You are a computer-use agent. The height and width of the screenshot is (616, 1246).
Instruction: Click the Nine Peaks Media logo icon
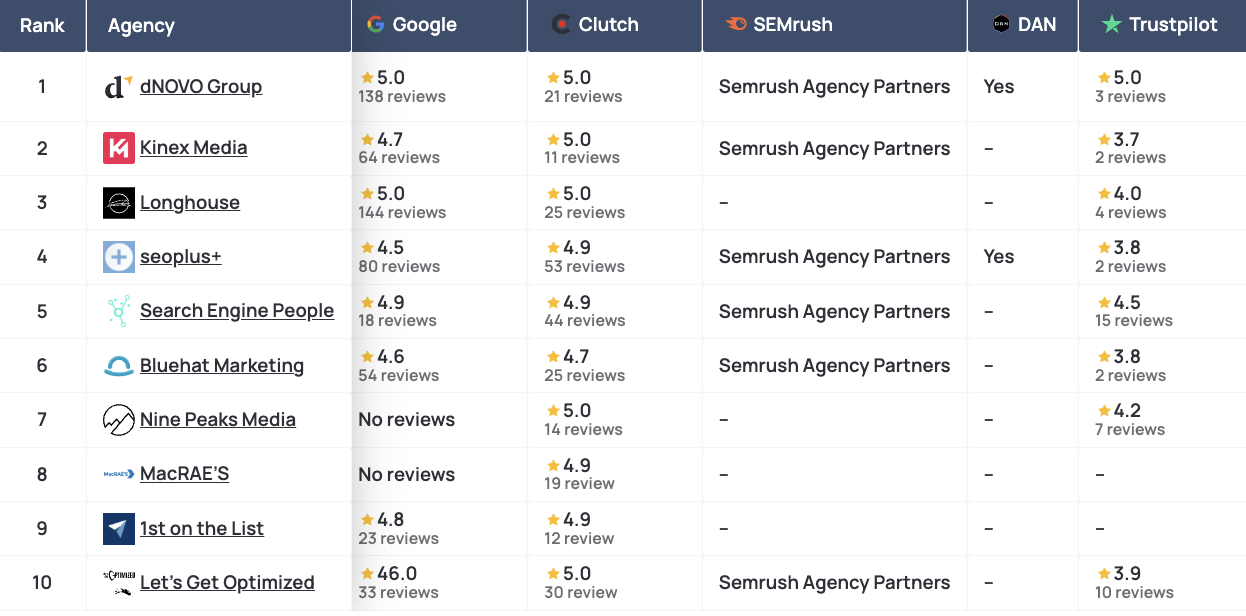coord(118,420)
